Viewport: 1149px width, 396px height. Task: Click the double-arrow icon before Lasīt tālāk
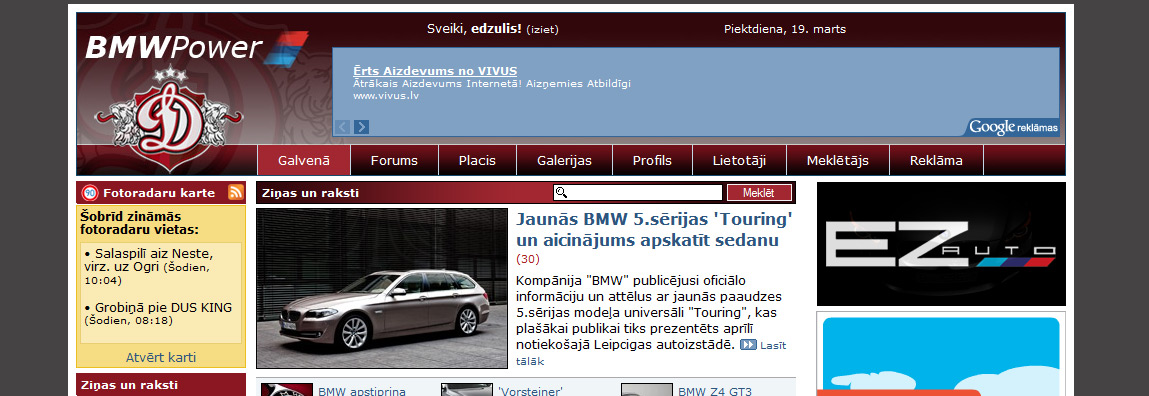[748, 345]
